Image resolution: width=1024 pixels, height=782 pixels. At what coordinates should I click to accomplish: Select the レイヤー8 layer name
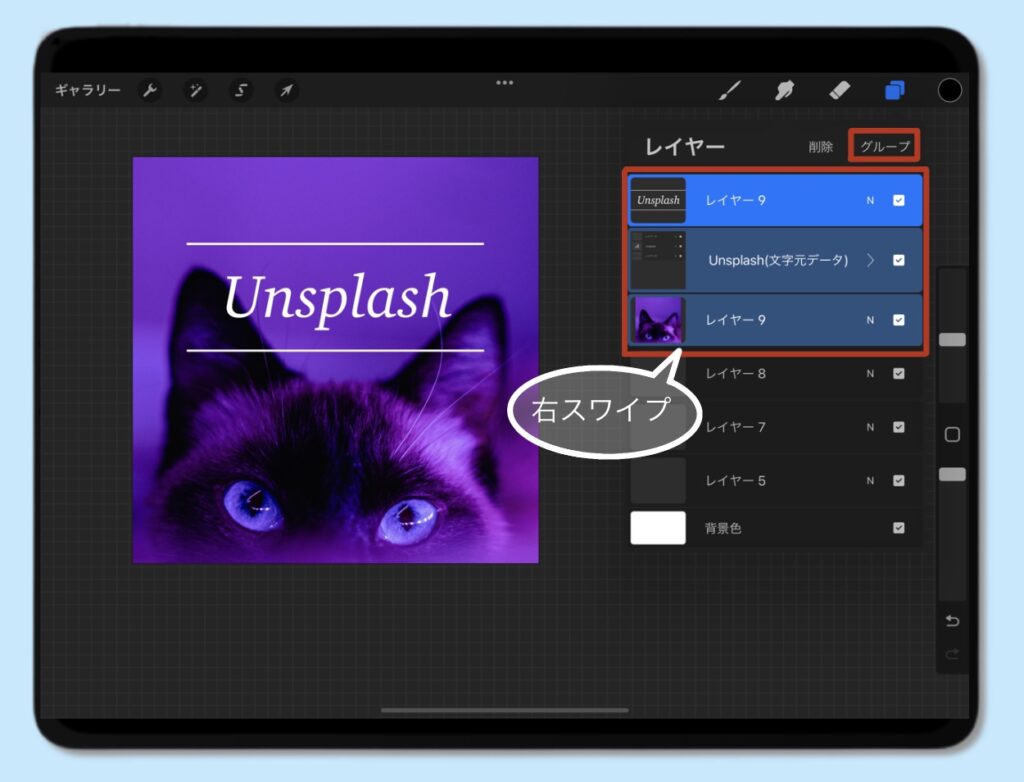[735, 374]
